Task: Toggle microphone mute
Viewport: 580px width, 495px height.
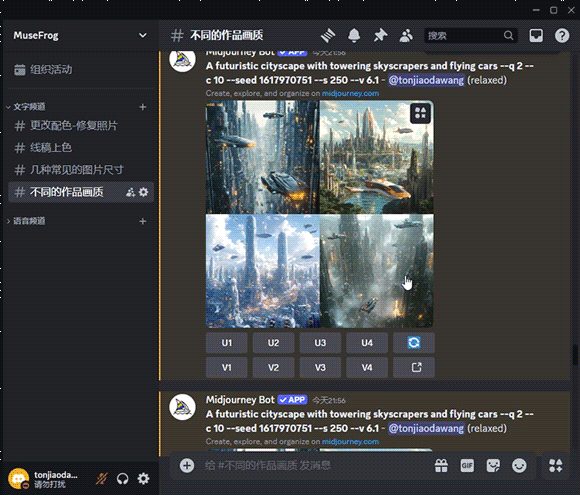Action: pos(102,479)
